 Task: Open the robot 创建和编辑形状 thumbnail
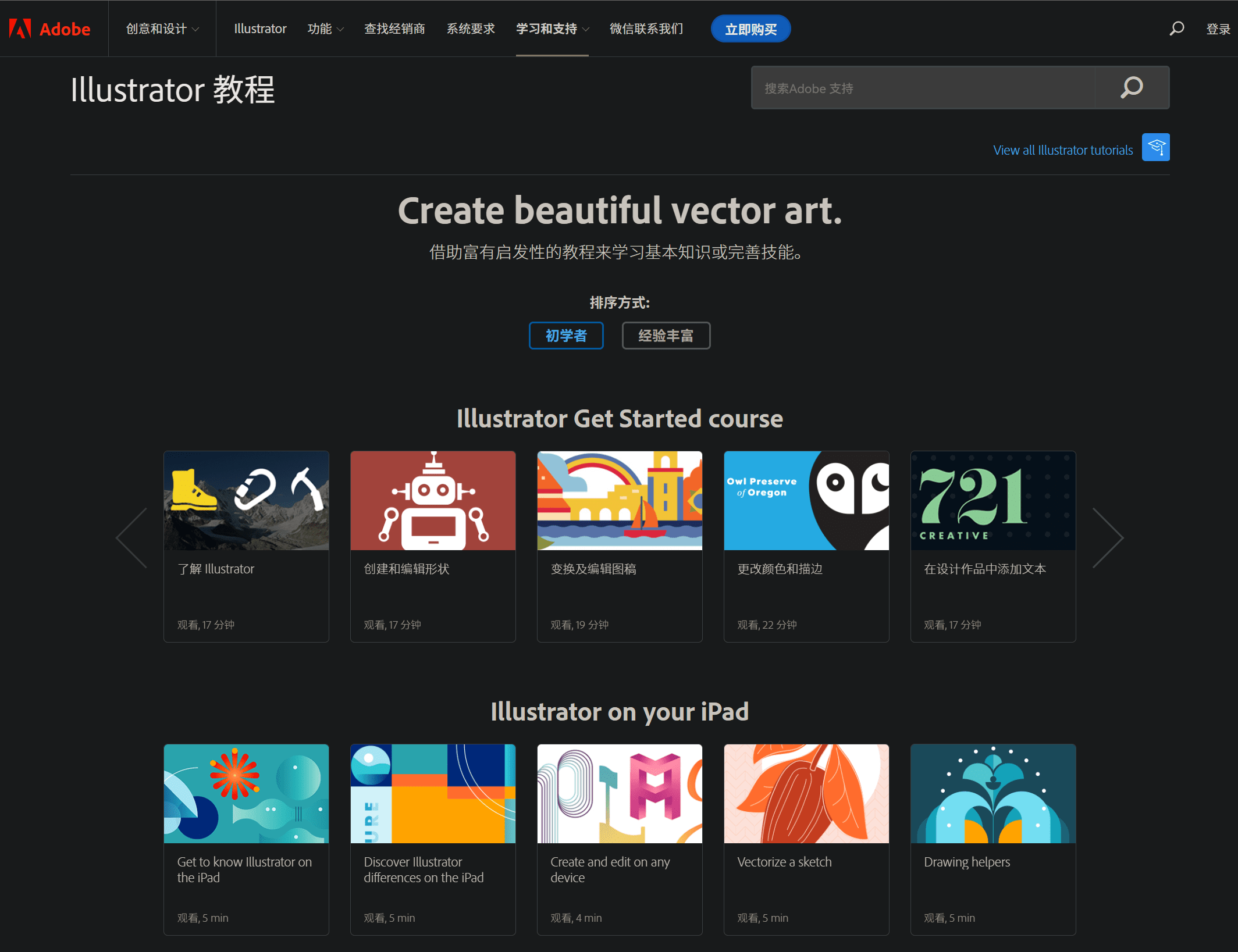pyautogui.click(x=433, y=501)
